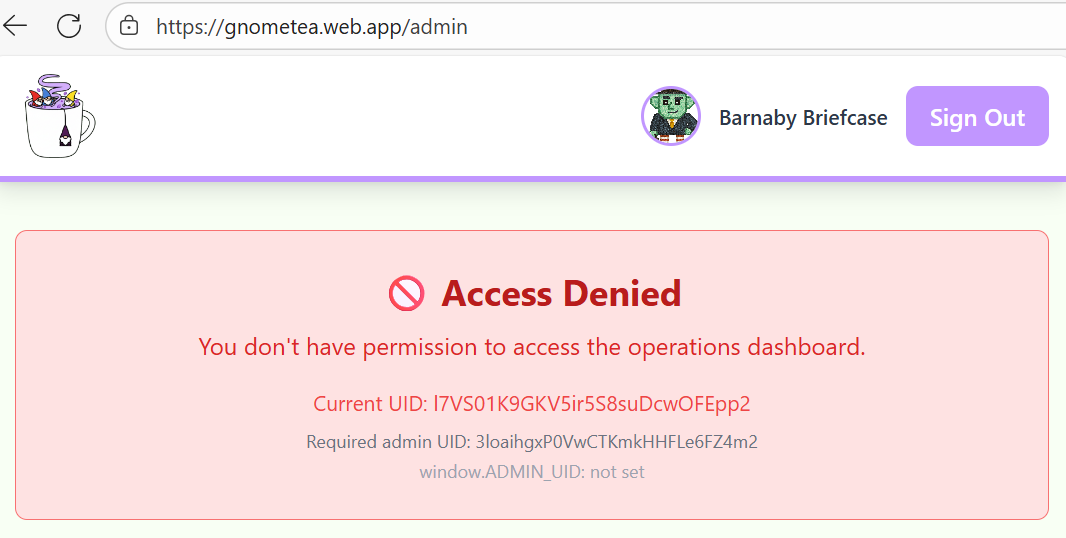The height and width of the screenshot is (538, 1066).
Task: Click the red prohibited sign icon
Action: click(407, 295)
